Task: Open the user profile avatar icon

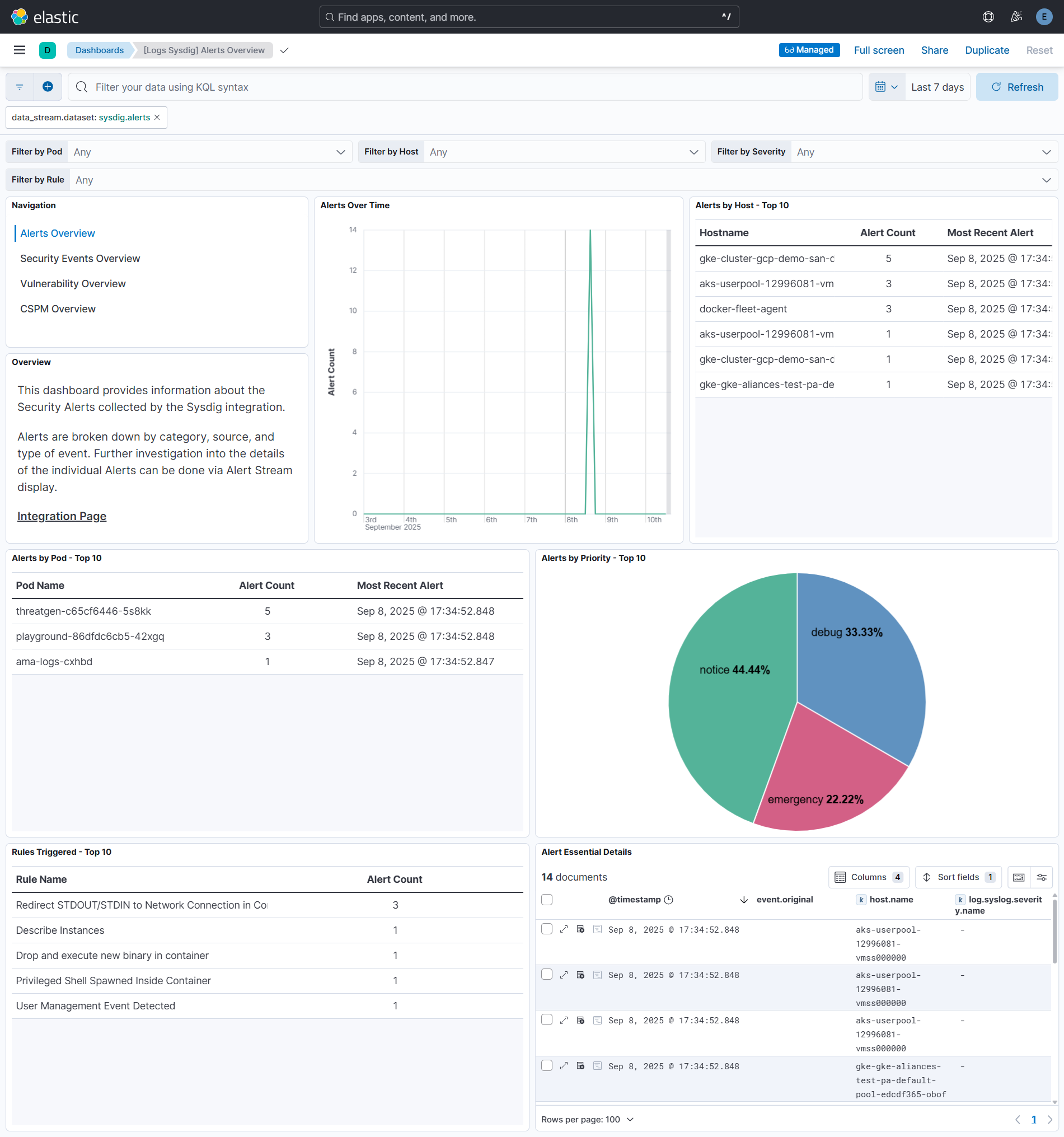Action: point(1044,17)
